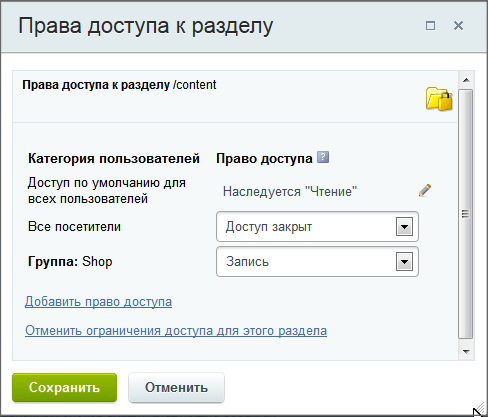Click the dialog title Права доступа к разделу
The image size is (488, 417).
(146, 26)
